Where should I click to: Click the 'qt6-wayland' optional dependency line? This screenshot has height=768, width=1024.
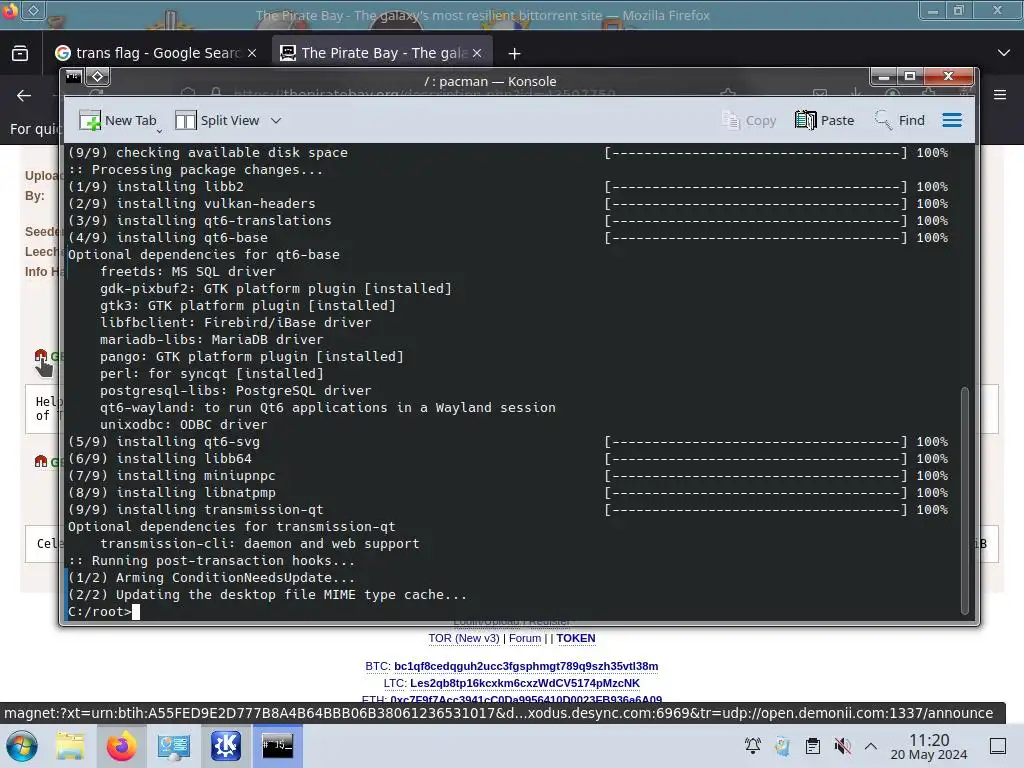[x=327, y=408]
